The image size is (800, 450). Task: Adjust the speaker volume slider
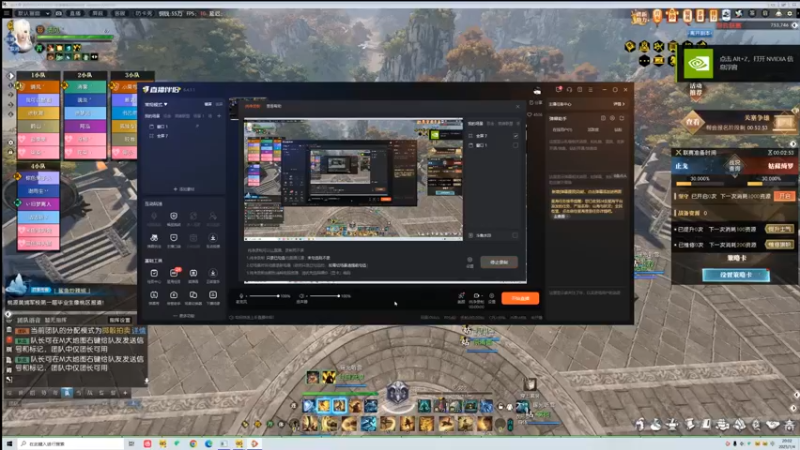324,296
